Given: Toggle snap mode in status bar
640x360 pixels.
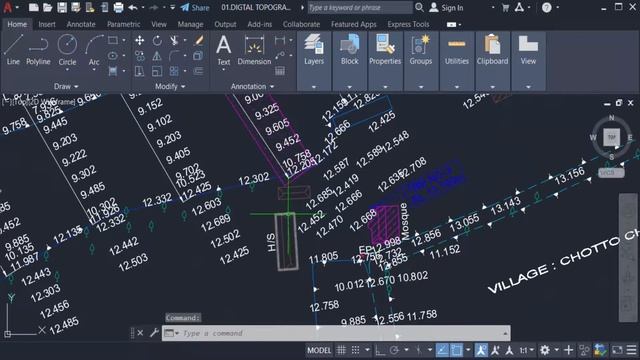Looking at the screenshot, I should click(x=356, y=350).
